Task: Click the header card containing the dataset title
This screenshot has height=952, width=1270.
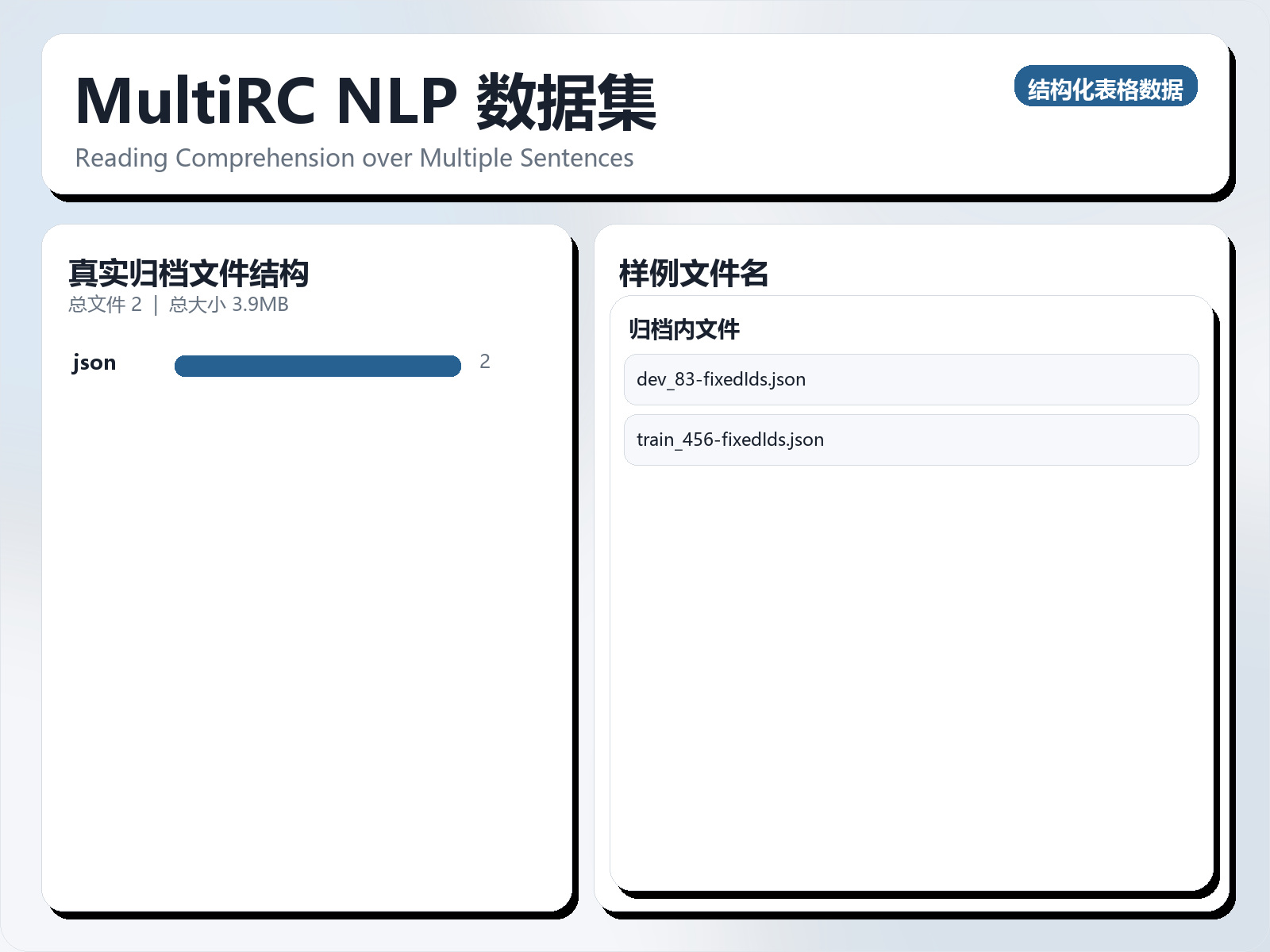Action: 635,115
